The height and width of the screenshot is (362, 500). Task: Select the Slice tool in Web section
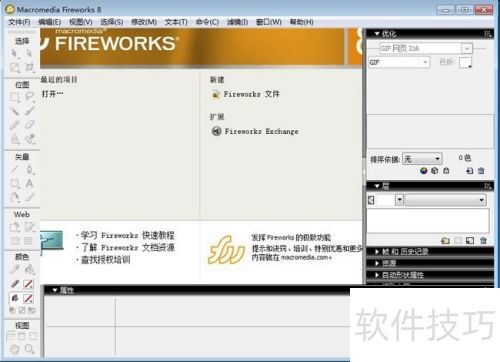[x=29, y=227]
